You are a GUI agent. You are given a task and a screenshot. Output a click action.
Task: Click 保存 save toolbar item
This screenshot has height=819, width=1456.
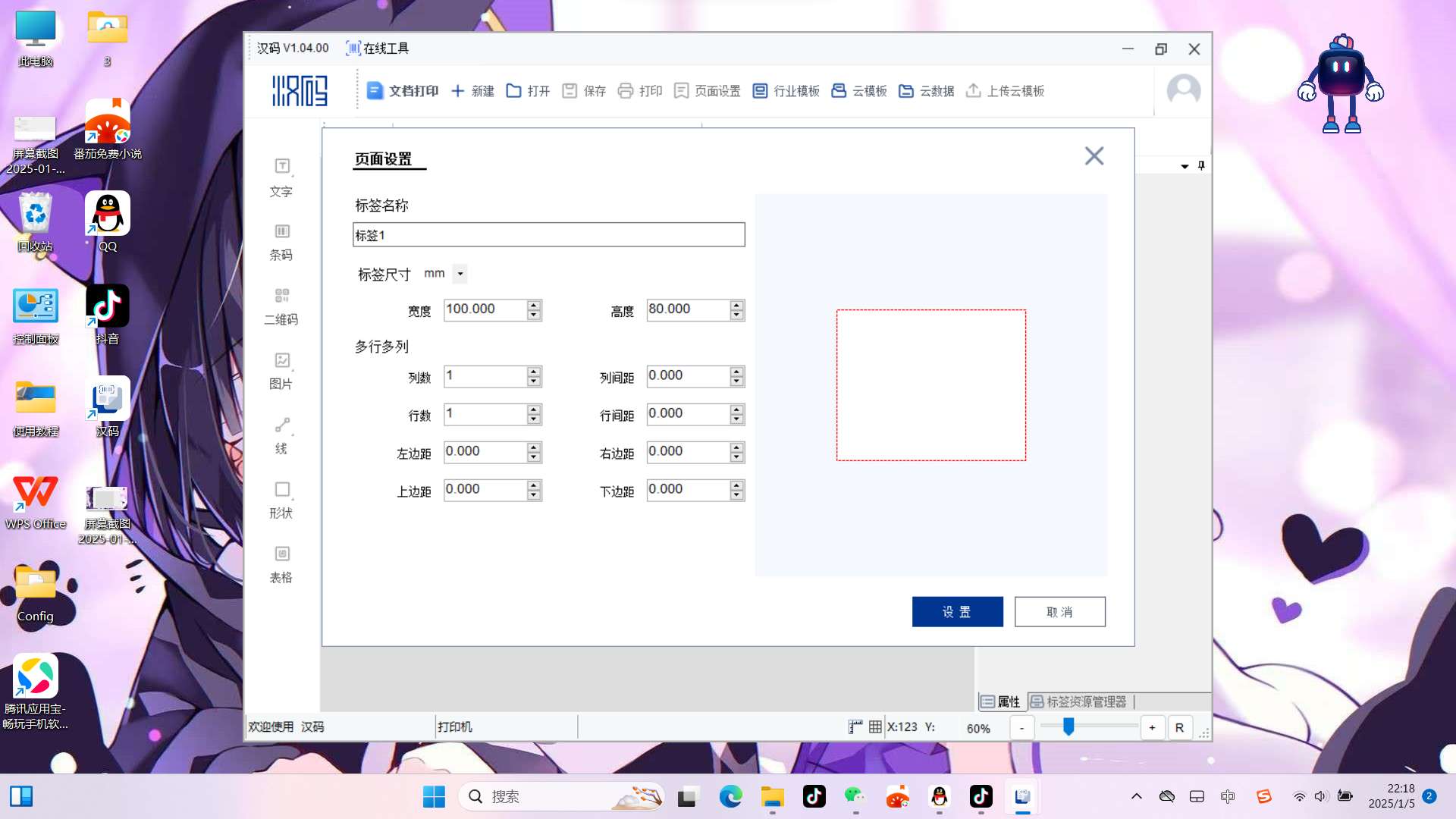click(x=584, y=91)
